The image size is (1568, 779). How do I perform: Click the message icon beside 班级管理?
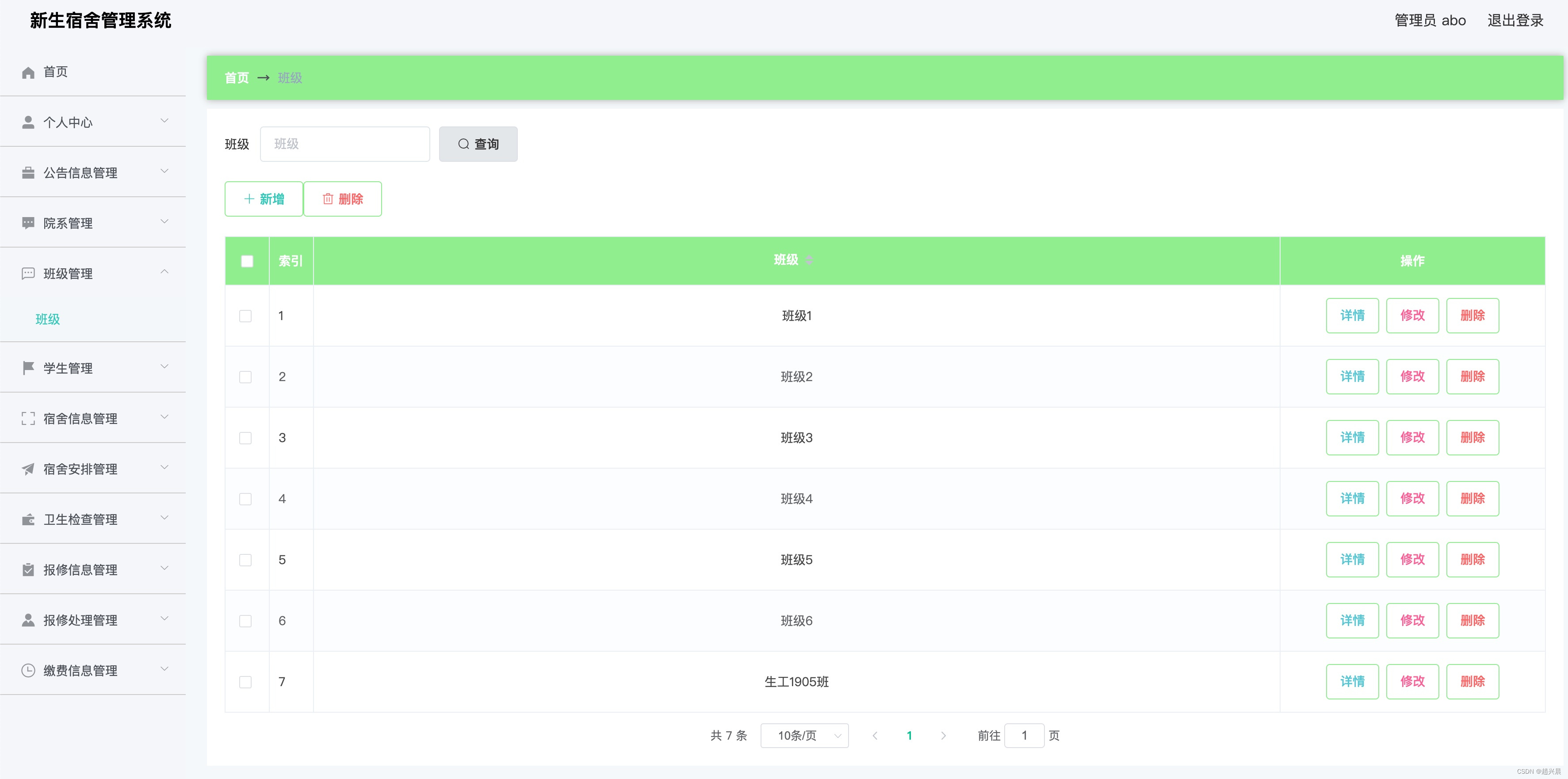tap(28, 274)
